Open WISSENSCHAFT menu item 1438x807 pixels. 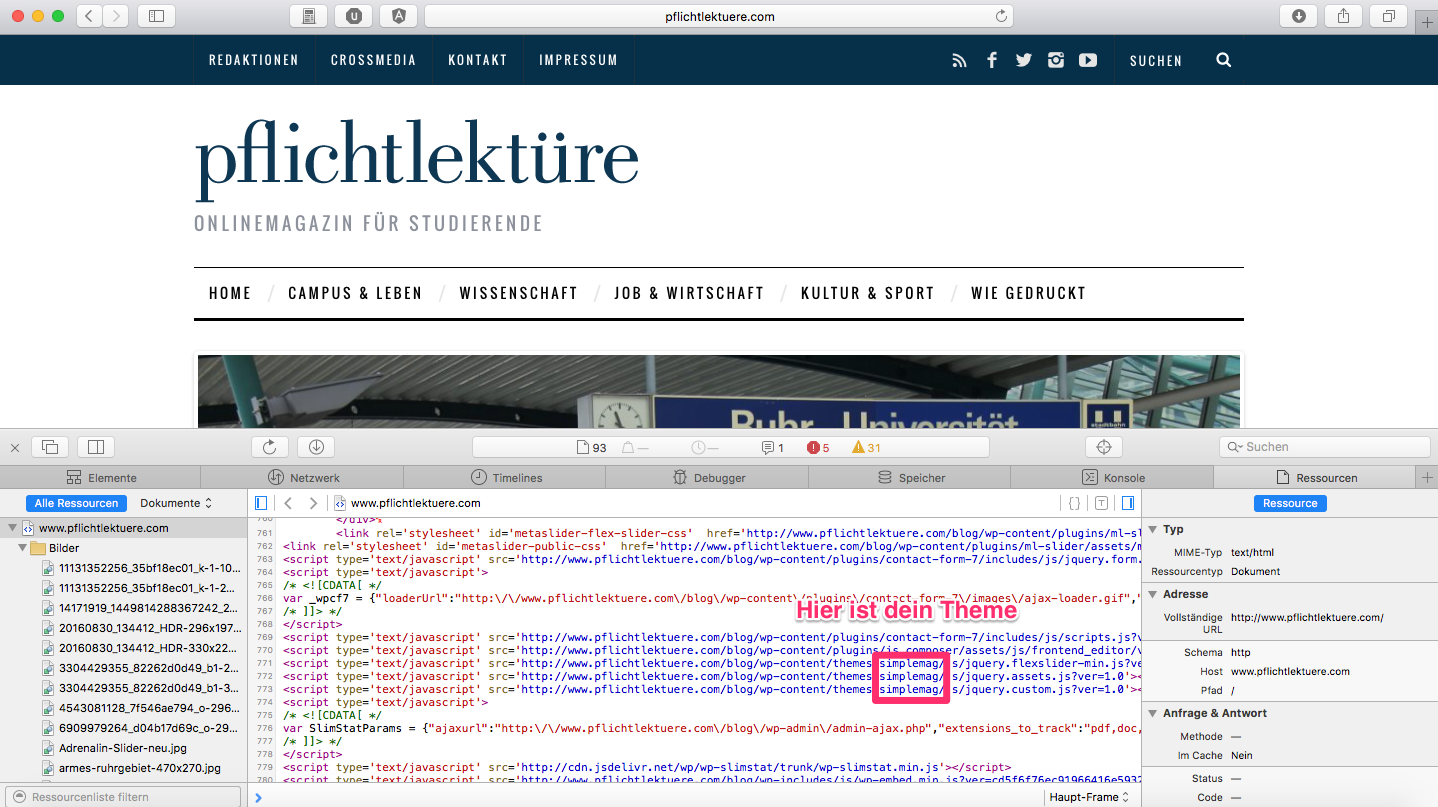pos(519,293)
